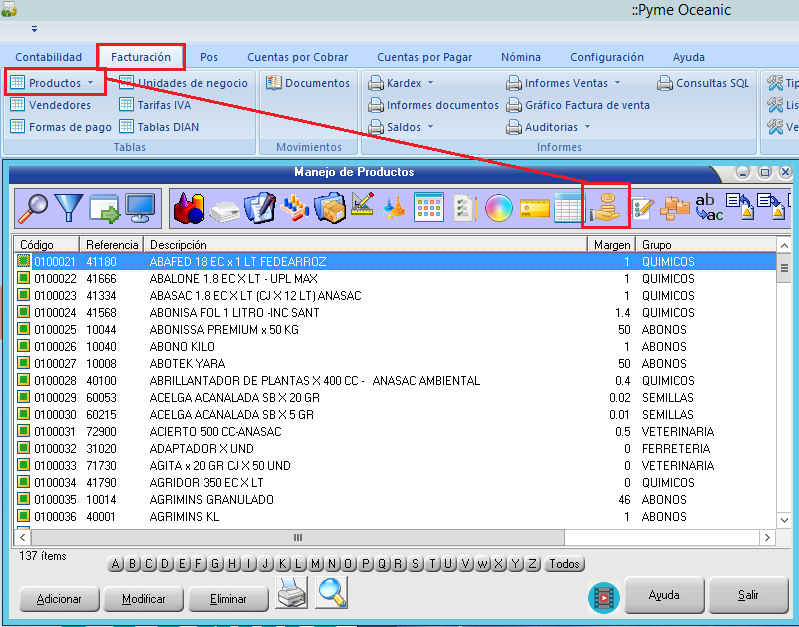Toggle the green marker for product 0100025

pos(24,330)
